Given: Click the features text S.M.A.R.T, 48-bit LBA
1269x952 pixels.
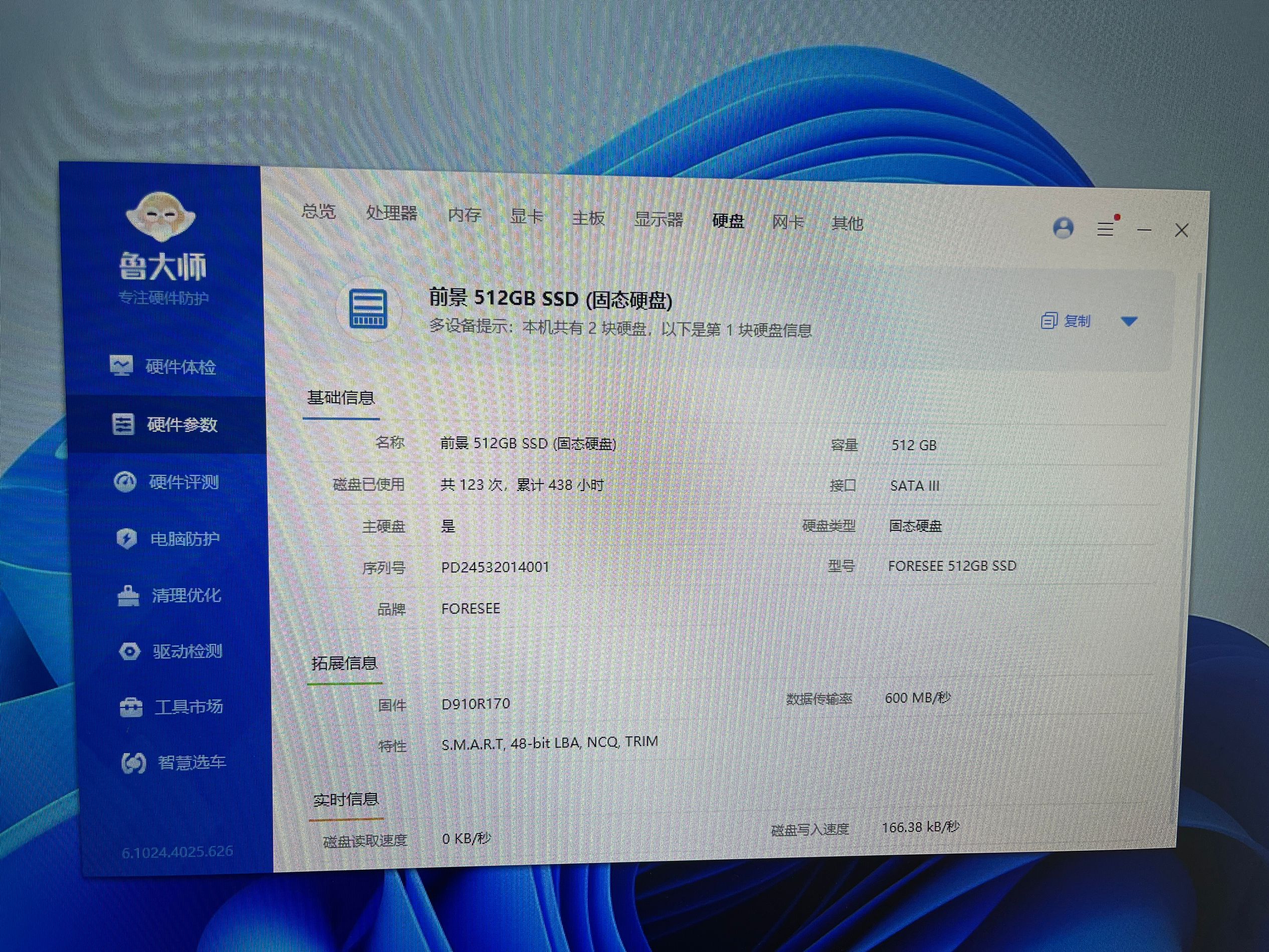Looking at the screenshot, I should point(510,744).
